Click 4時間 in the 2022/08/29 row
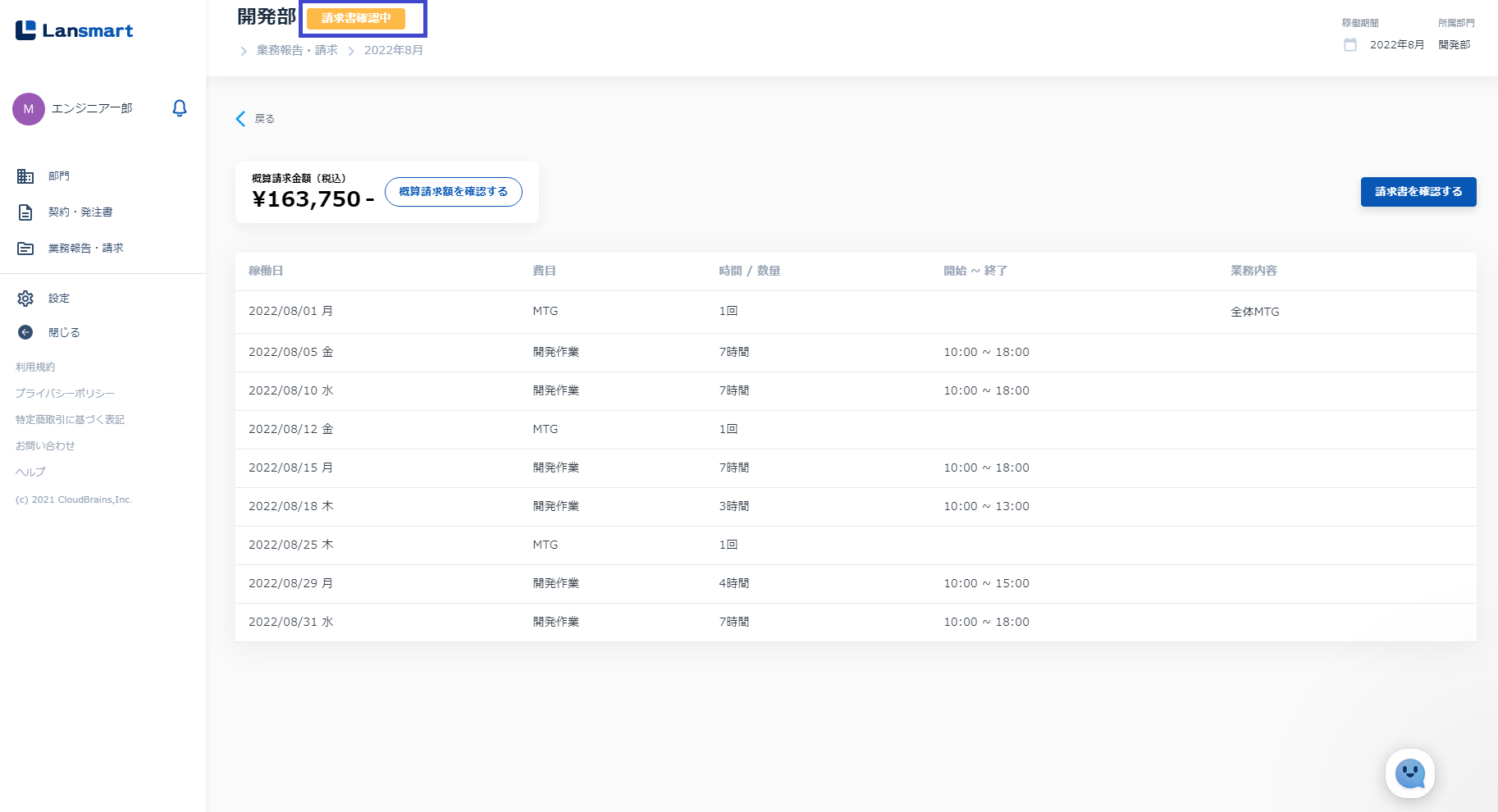The height and width of the screenshot is (812, 1498). pos(734,583)
